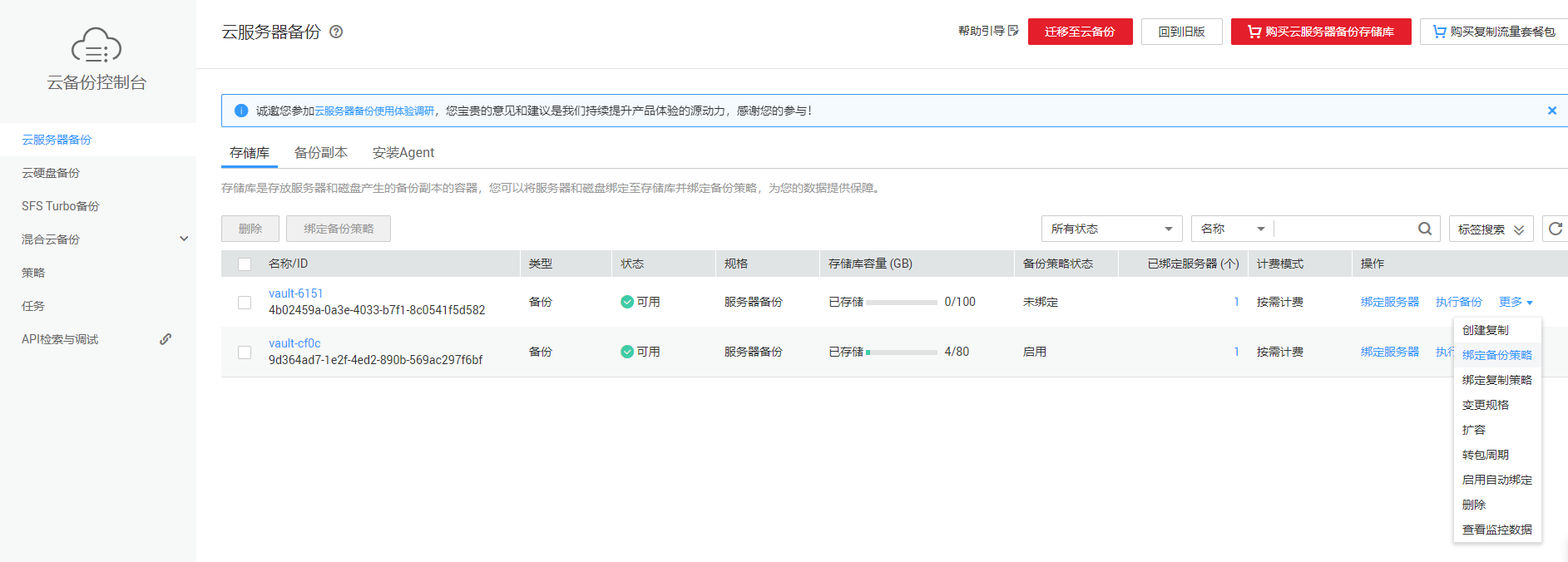Click the vault-cf0c storage usage bar
This screenshot has height=562, width=1568.
tap(902, 352)
